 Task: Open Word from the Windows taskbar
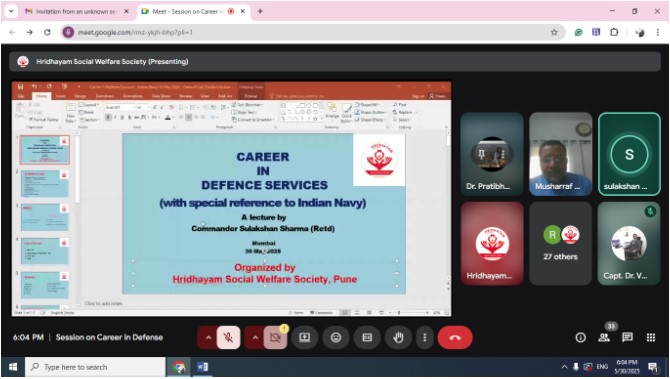click(203, 367)
